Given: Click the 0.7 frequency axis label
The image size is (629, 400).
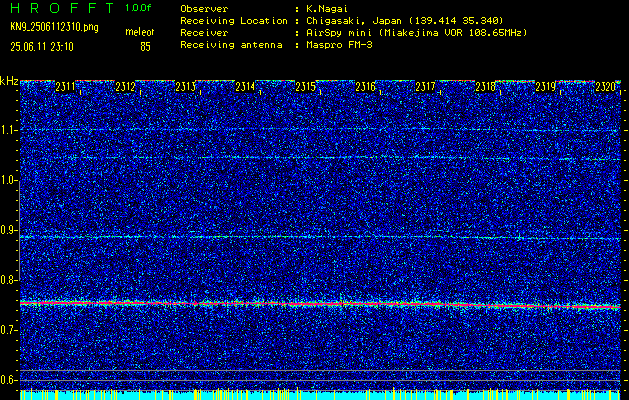Looking at the screenshot, I should [8, 330].
